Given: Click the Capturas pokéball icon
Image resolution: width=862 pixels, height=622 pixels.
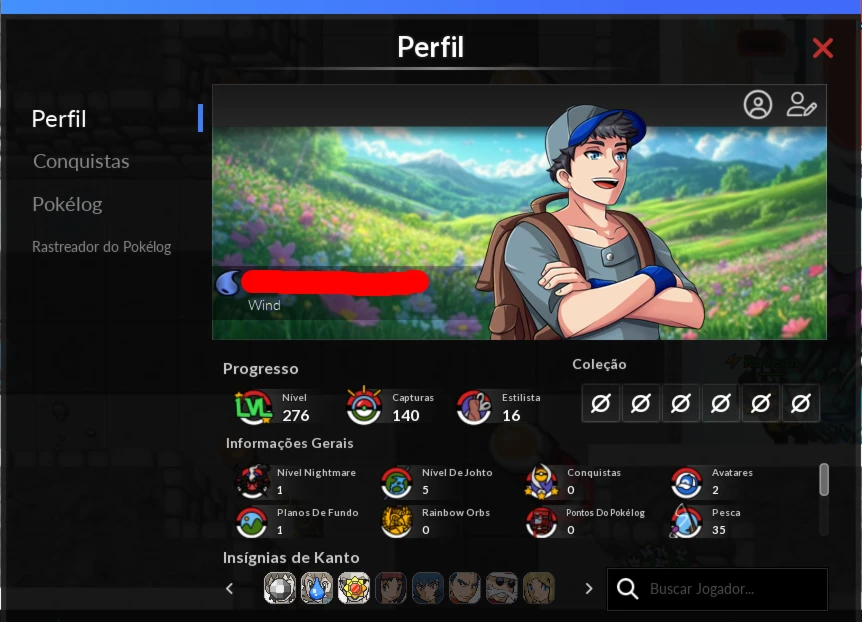Looking at the screenshot, I should coord(364,406).
